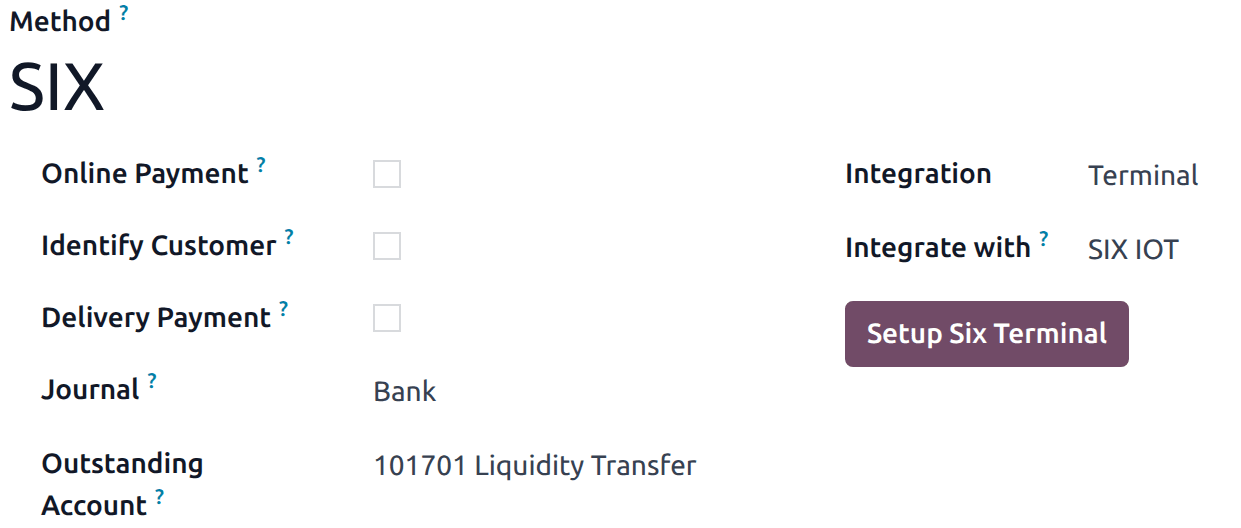Image resolution: width=1241 pixels, height=528 pixels.
Task: Click the Delivery Payment label text
Action: coord(156,318)
